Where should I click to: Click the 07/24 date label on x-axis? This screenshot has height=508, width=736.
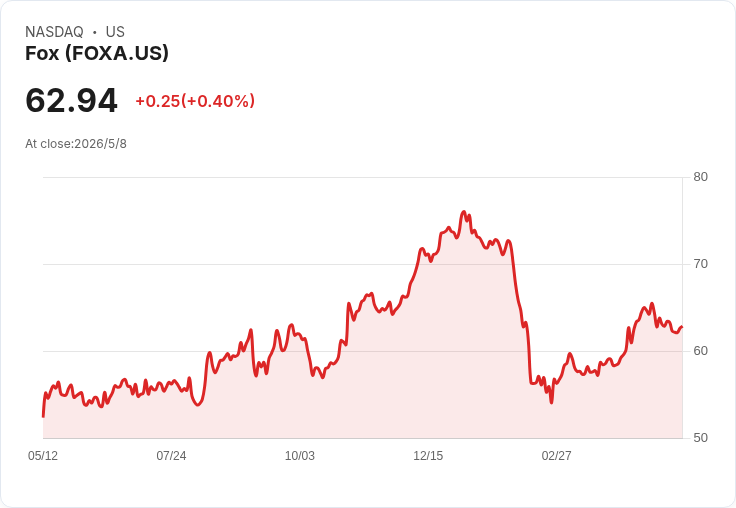pyautogui.click(x=171, y=456)
